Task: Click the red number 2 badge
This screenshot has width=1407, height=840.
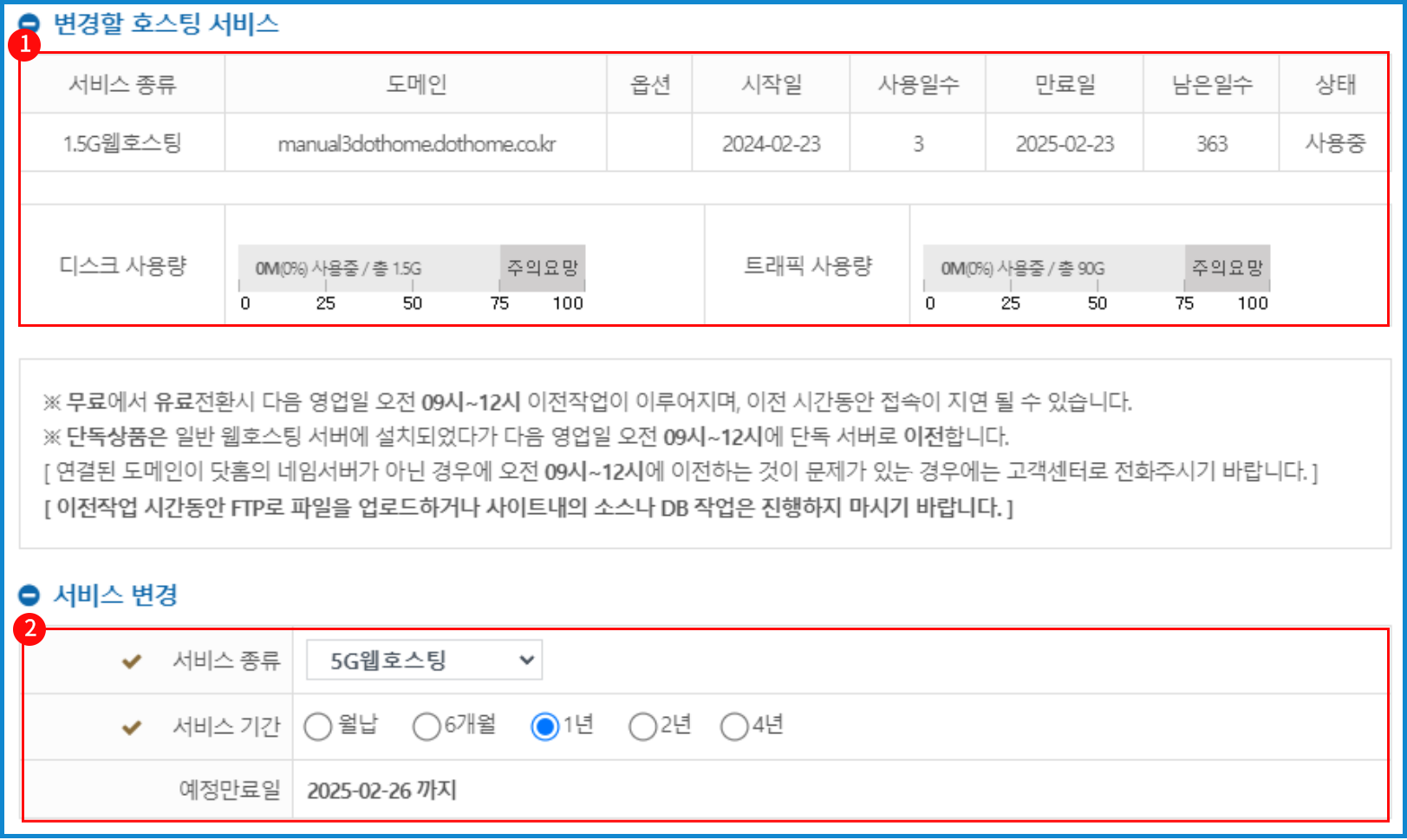Action: [x=29, y=628]
